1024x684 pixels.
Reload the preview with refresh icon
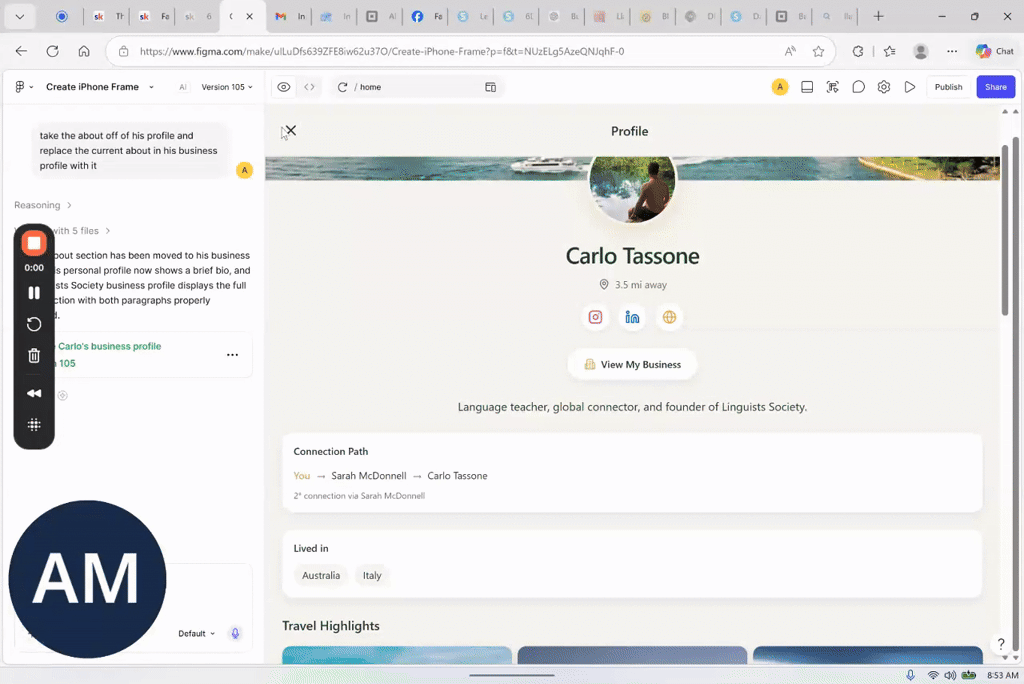(x=342, y=87)
